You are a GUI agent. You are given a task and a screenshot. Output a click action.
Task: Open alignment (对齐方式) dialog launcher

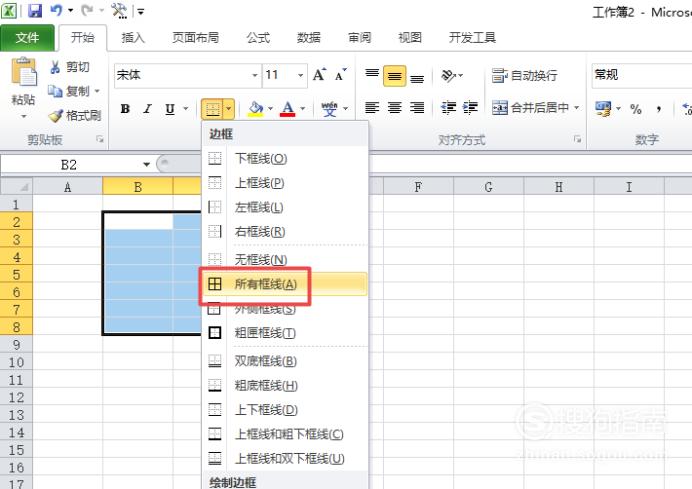577,139
